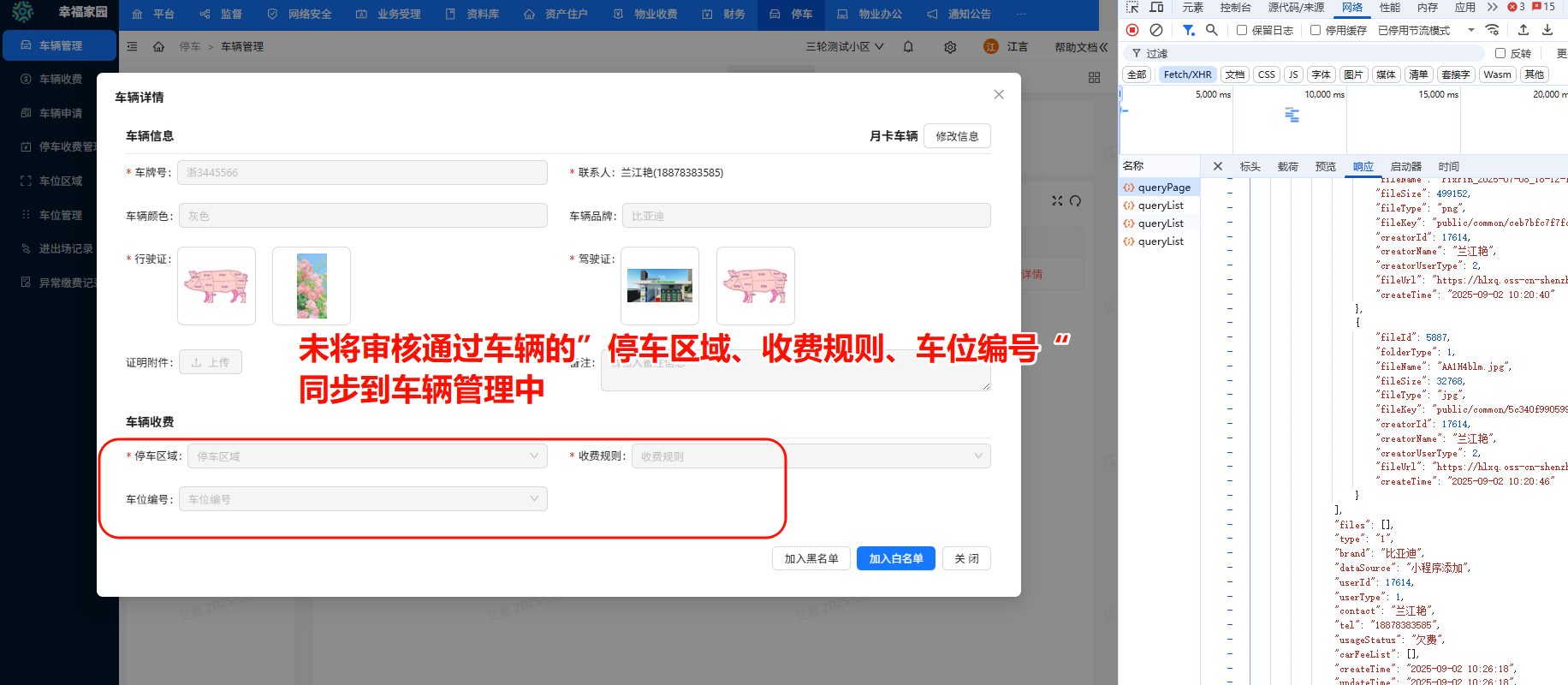
Task: Click the grid layout icon
Action: coord(1094,78)
